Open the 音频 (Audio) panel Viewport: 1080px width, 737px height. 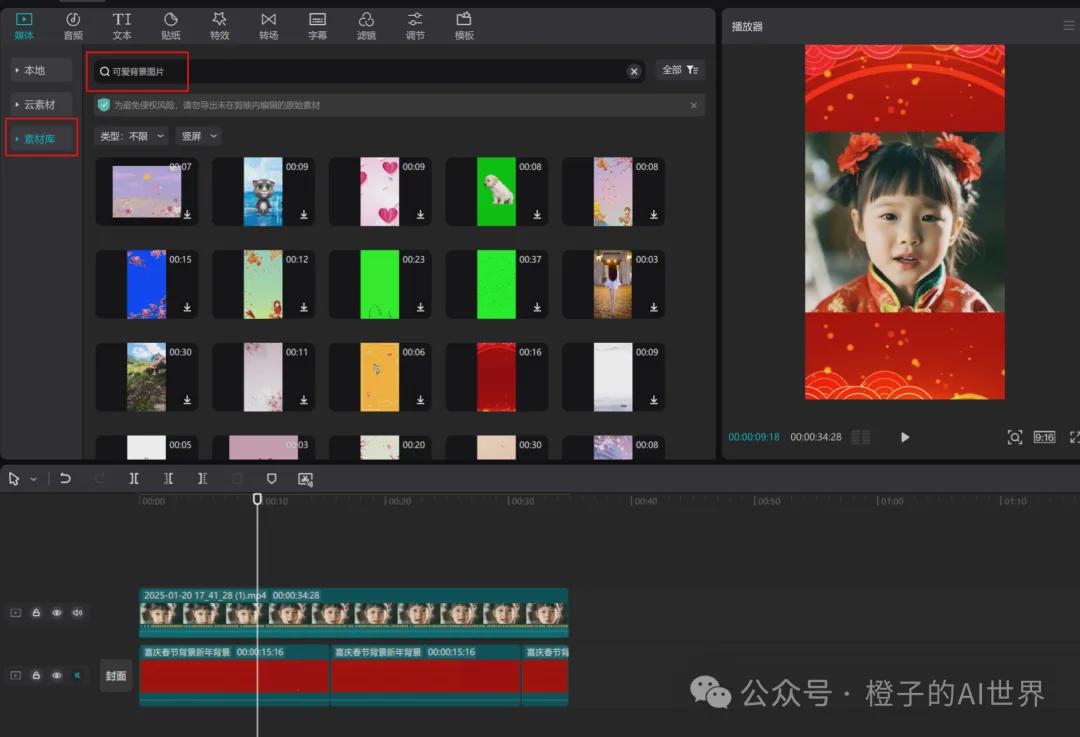pos(73,25)
